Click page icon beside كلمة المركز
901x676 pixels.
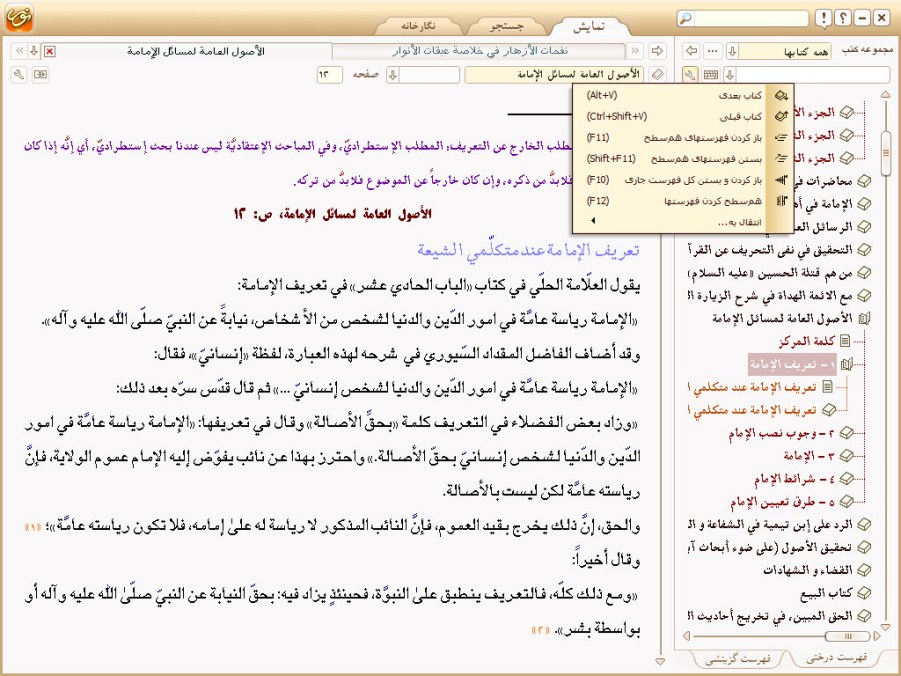point(845,341)
